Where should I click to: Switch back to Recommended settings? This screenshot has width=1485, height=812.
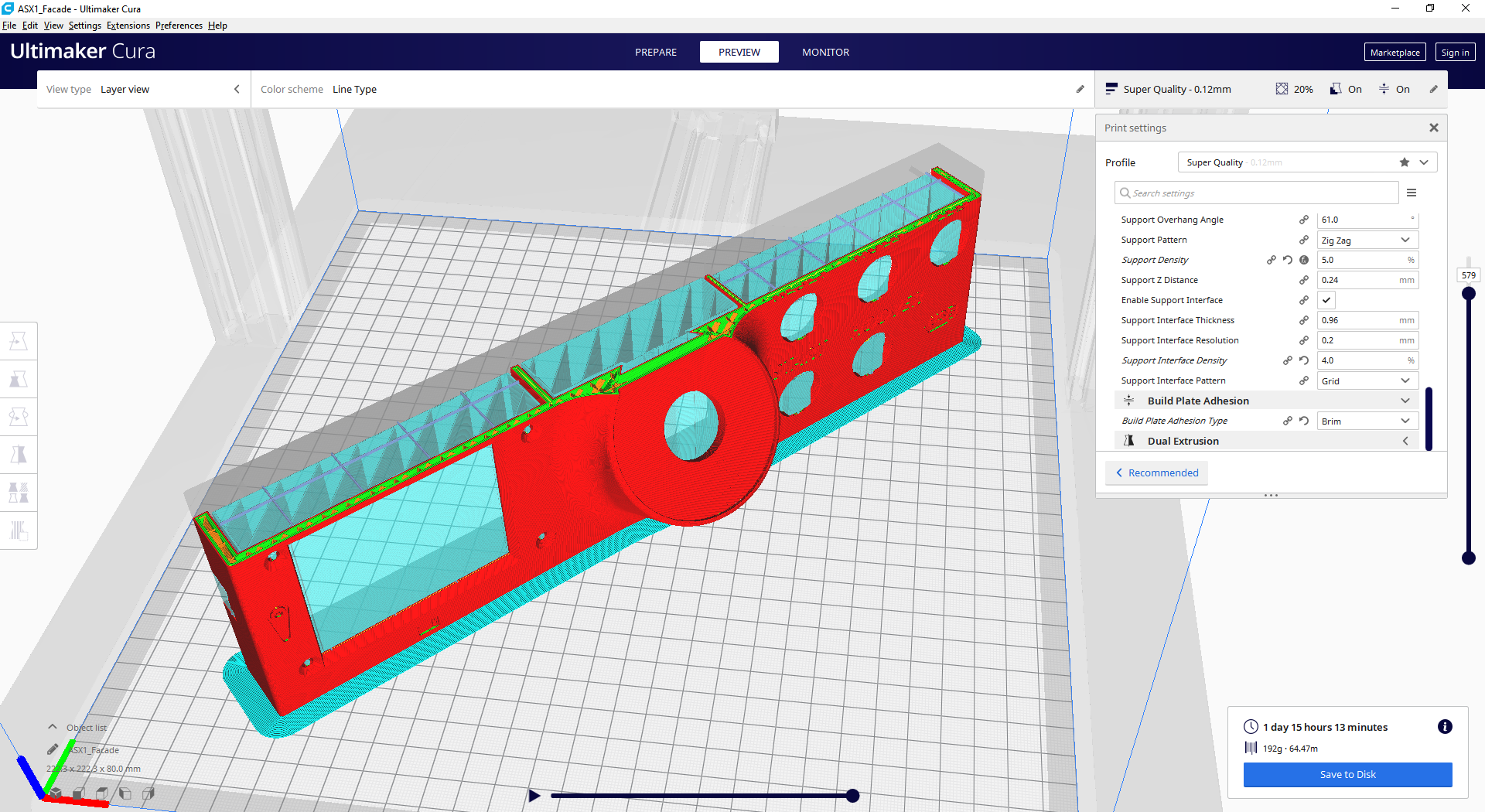tap(1156, 473)
